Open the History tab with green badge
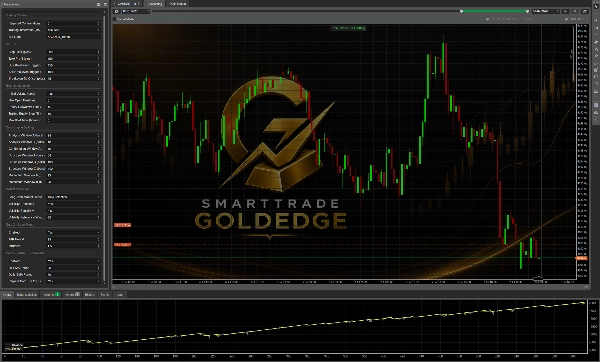The width and height of the screenshot is (600, 362). pos(51,294)
